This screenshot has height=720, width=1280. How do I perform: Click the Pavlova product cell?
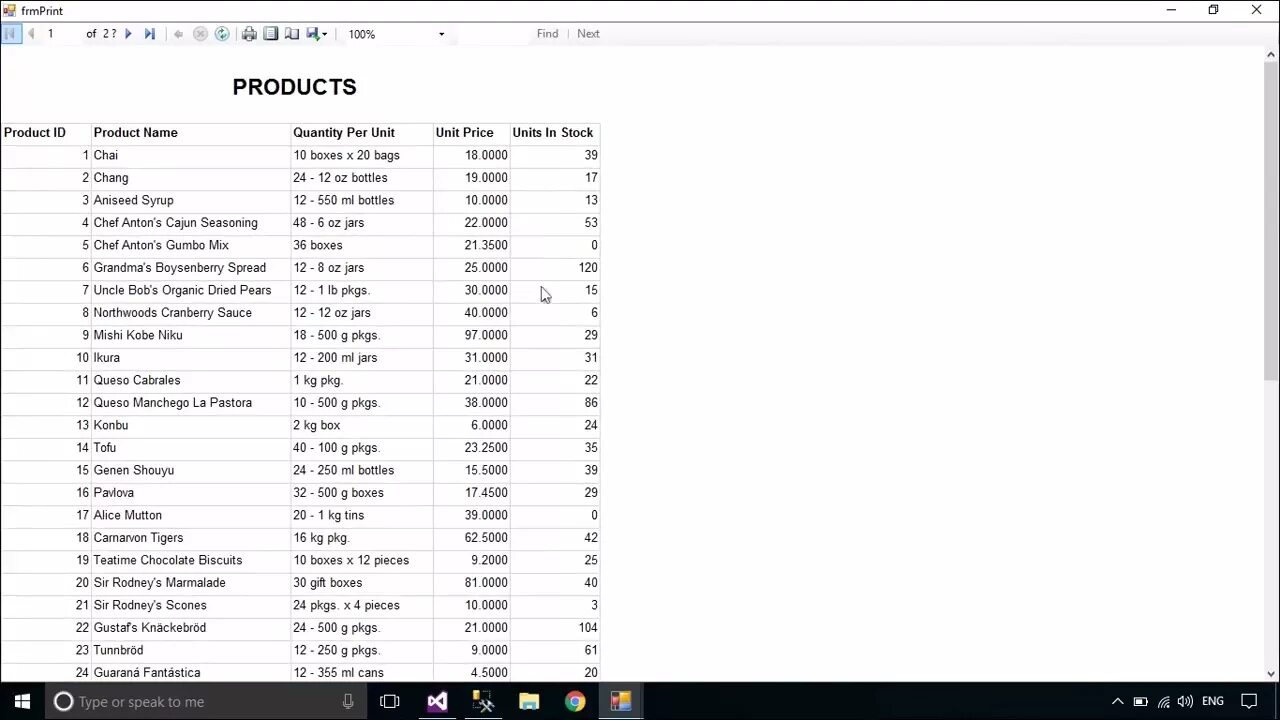190,493
